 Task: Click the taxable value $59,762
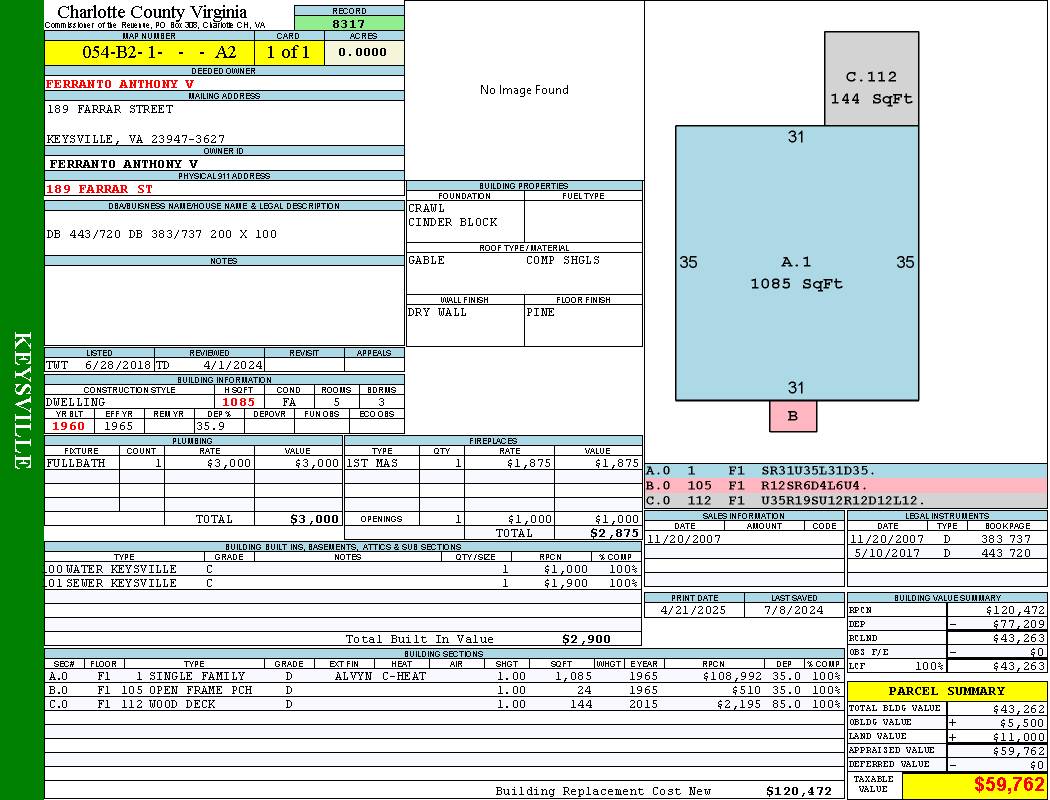tap(1009, 785)
